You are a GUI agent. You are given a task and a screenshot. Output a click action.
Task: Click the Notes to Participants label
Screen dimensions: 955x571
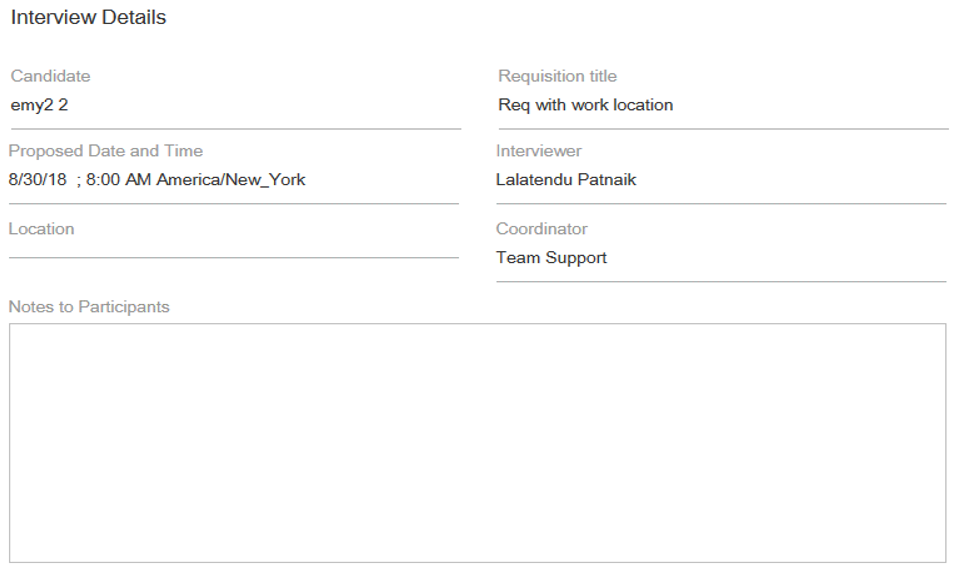[x=89, y=307]
